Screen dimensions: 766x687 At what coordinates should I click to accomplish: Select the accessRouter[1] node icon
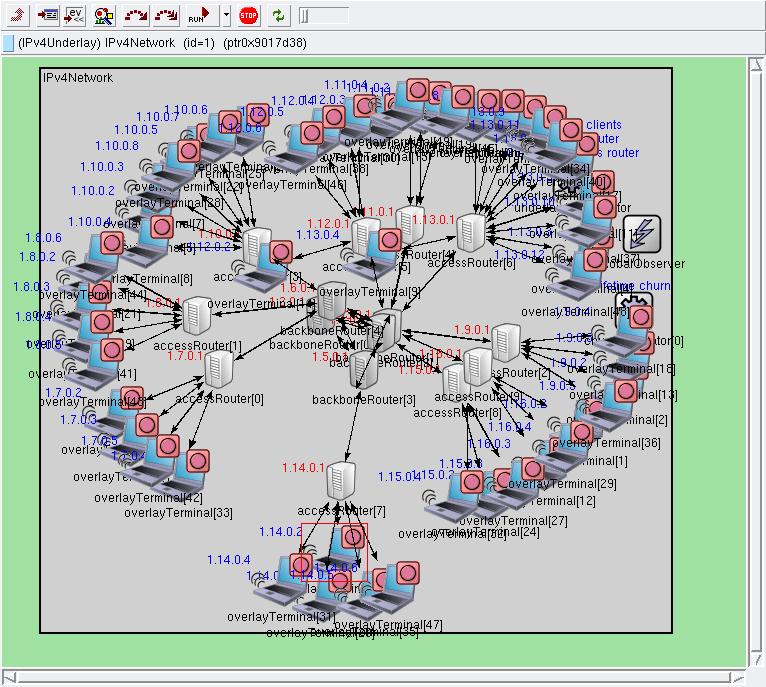coord(196,317)
